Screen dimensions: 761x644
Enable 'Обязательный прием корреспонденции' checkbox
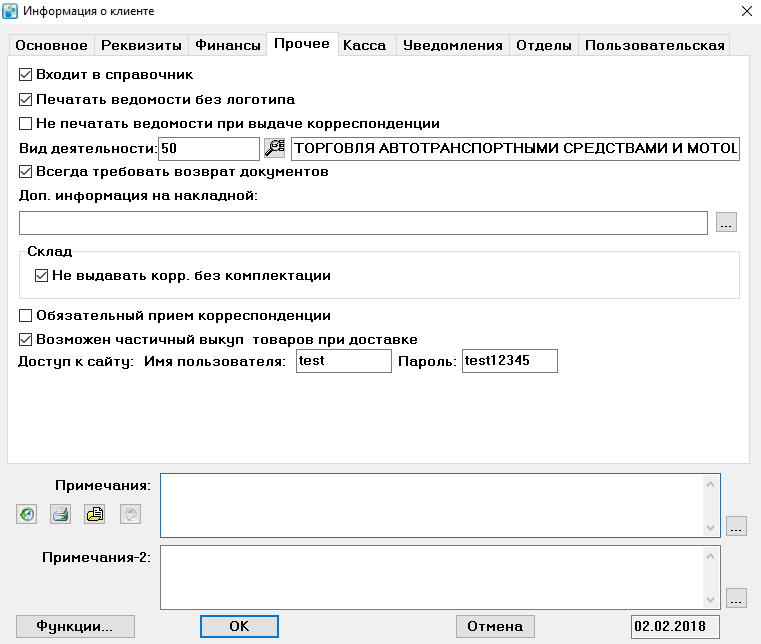pos(25,315)
